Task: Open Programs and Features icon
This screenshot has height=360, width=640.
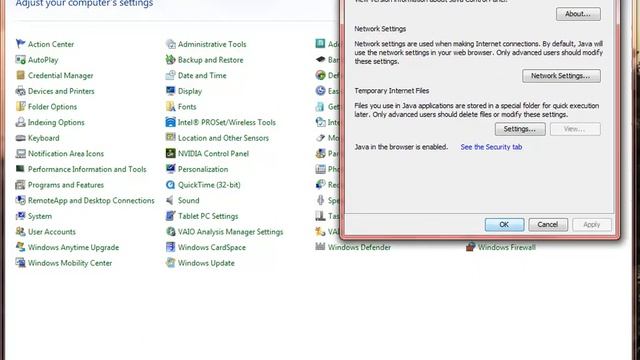Action: coord(20,185)
